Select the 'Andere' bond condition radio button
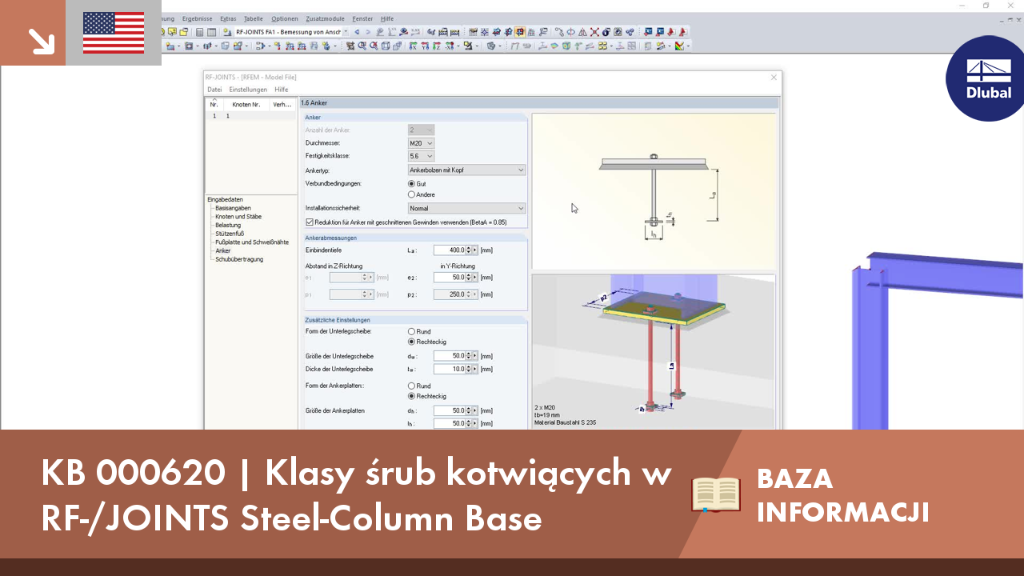 411,195
